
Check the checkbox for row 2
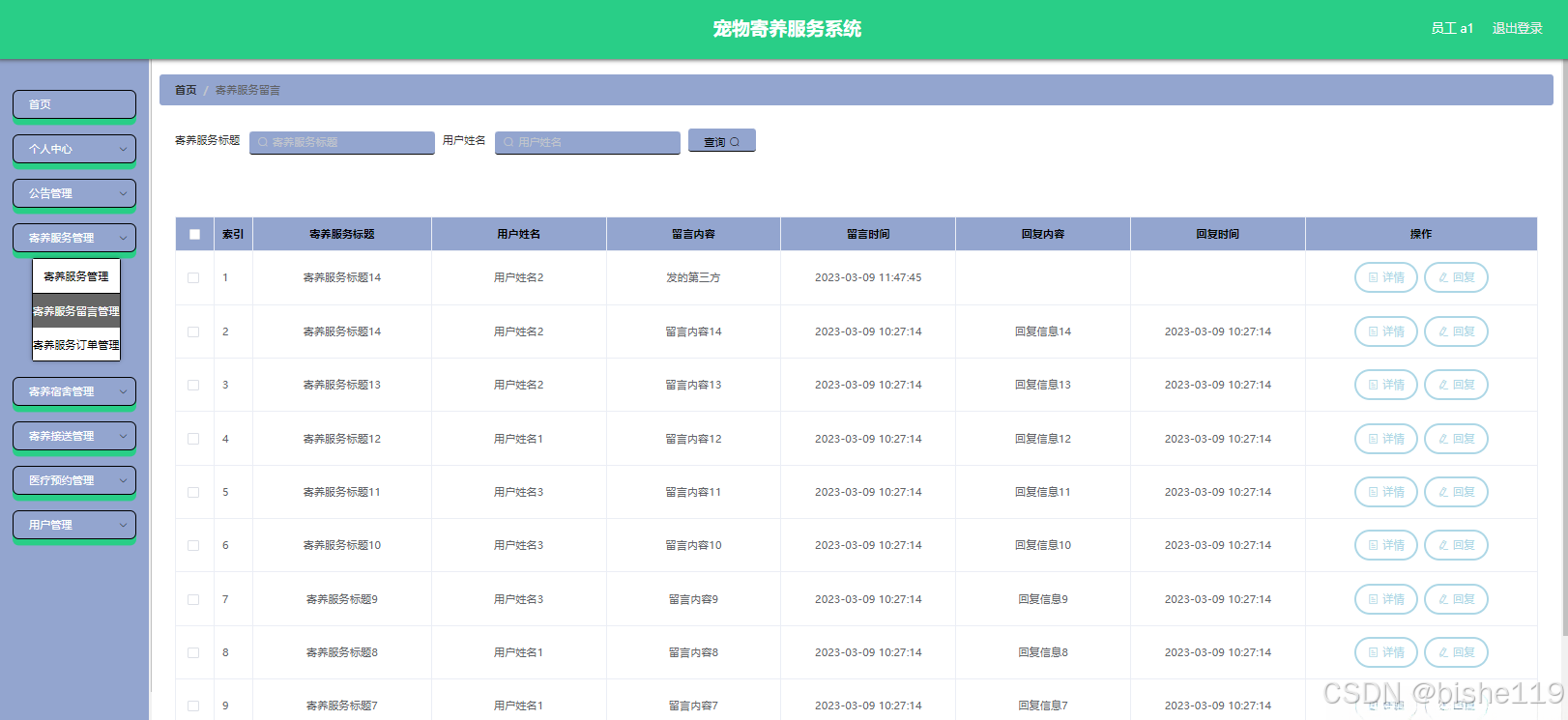click(193, 331)
